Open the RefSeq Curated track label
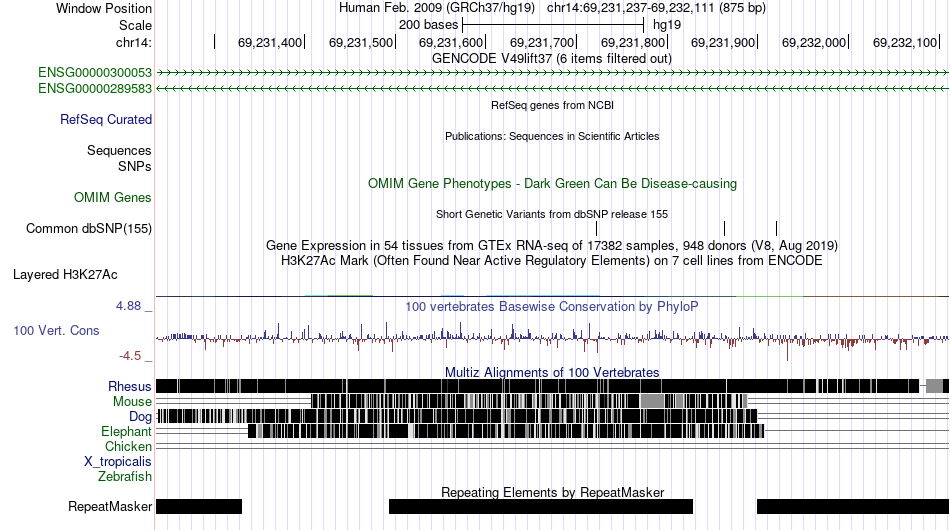950x530 pixels. (106, 119)
